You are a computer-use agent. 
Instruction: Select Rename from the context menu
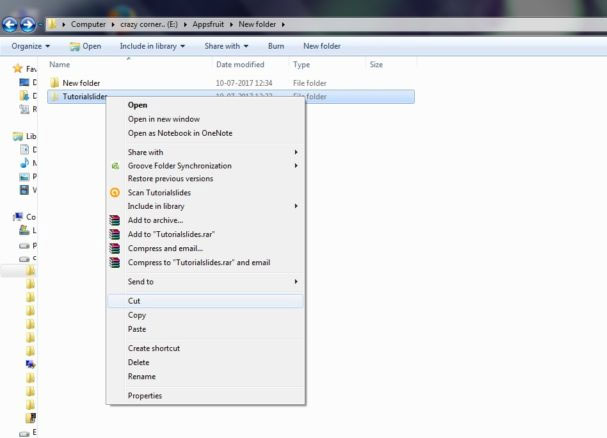141,376
